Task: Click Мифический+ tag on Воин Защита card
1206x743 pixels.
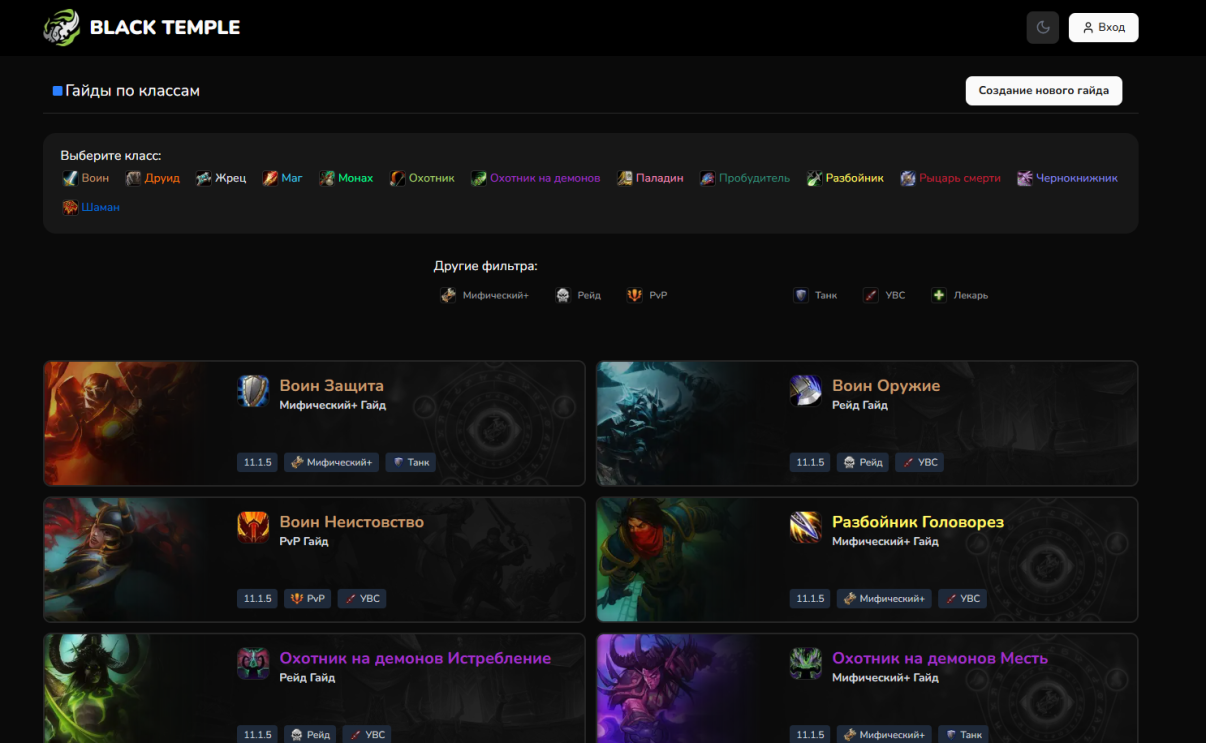Action: (331, 462)
